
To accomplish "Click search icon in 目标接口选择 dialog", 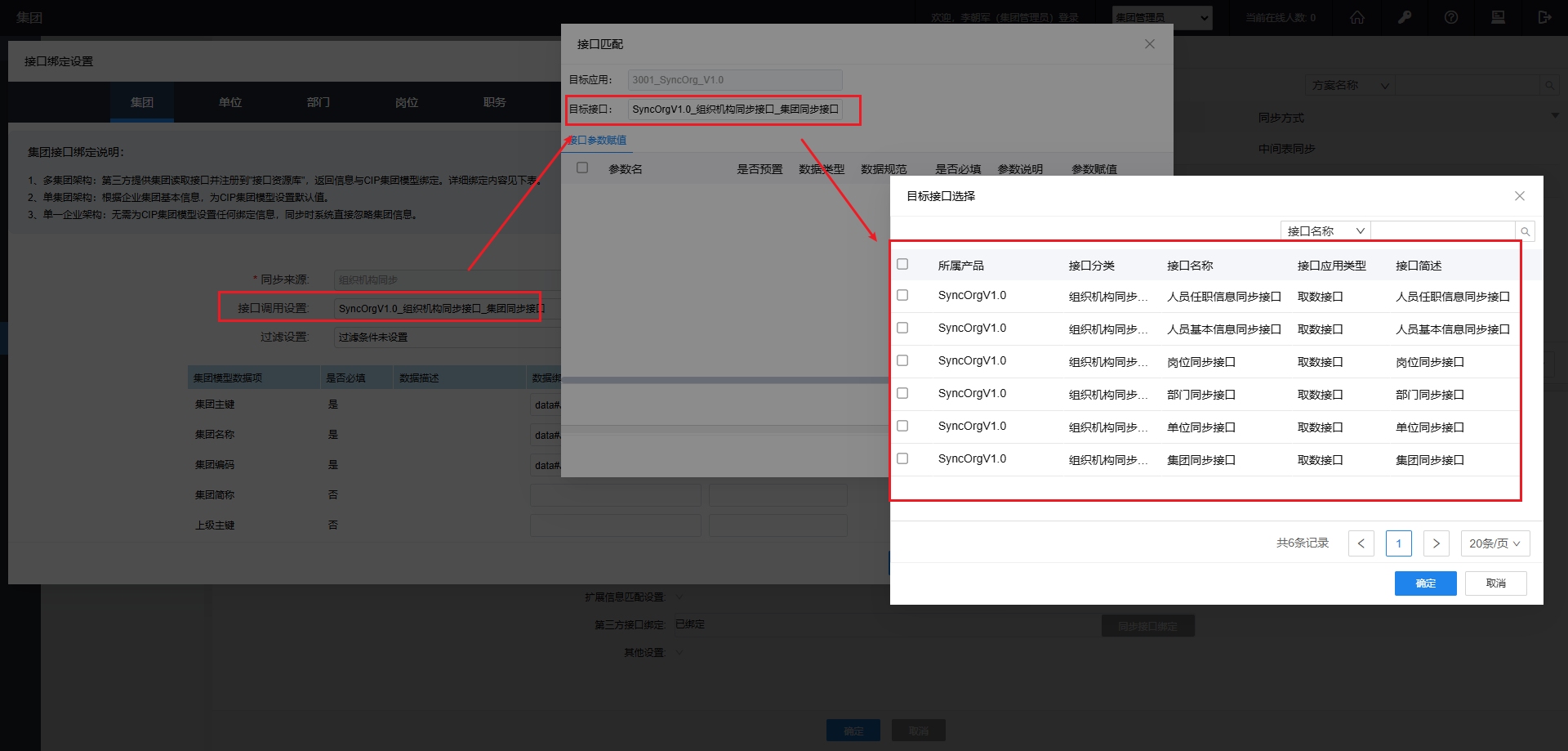I will click(x=1525, y=231).
